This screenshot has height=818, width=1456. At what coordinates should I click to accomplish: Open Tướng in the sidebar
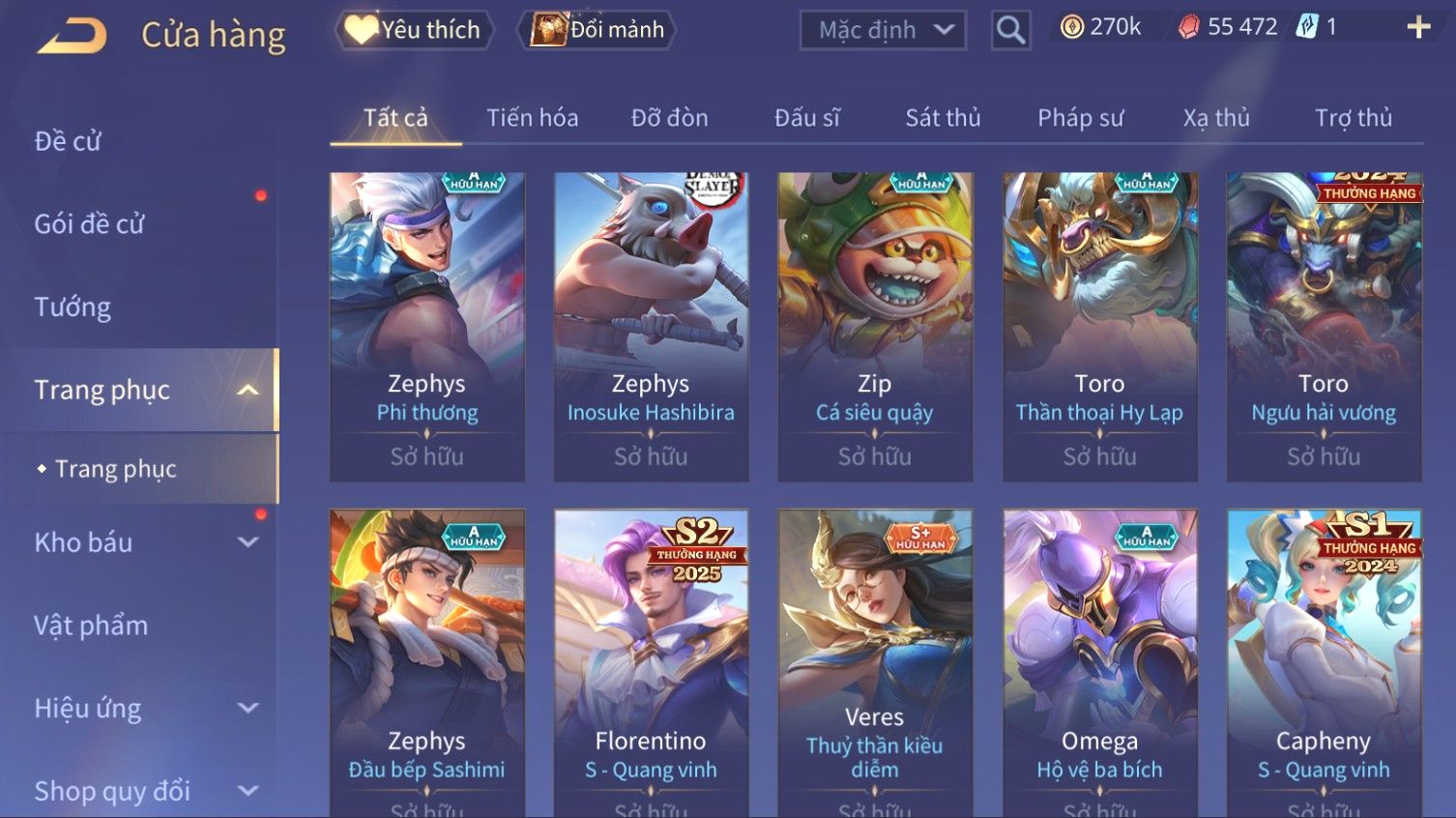pos(73,307)
